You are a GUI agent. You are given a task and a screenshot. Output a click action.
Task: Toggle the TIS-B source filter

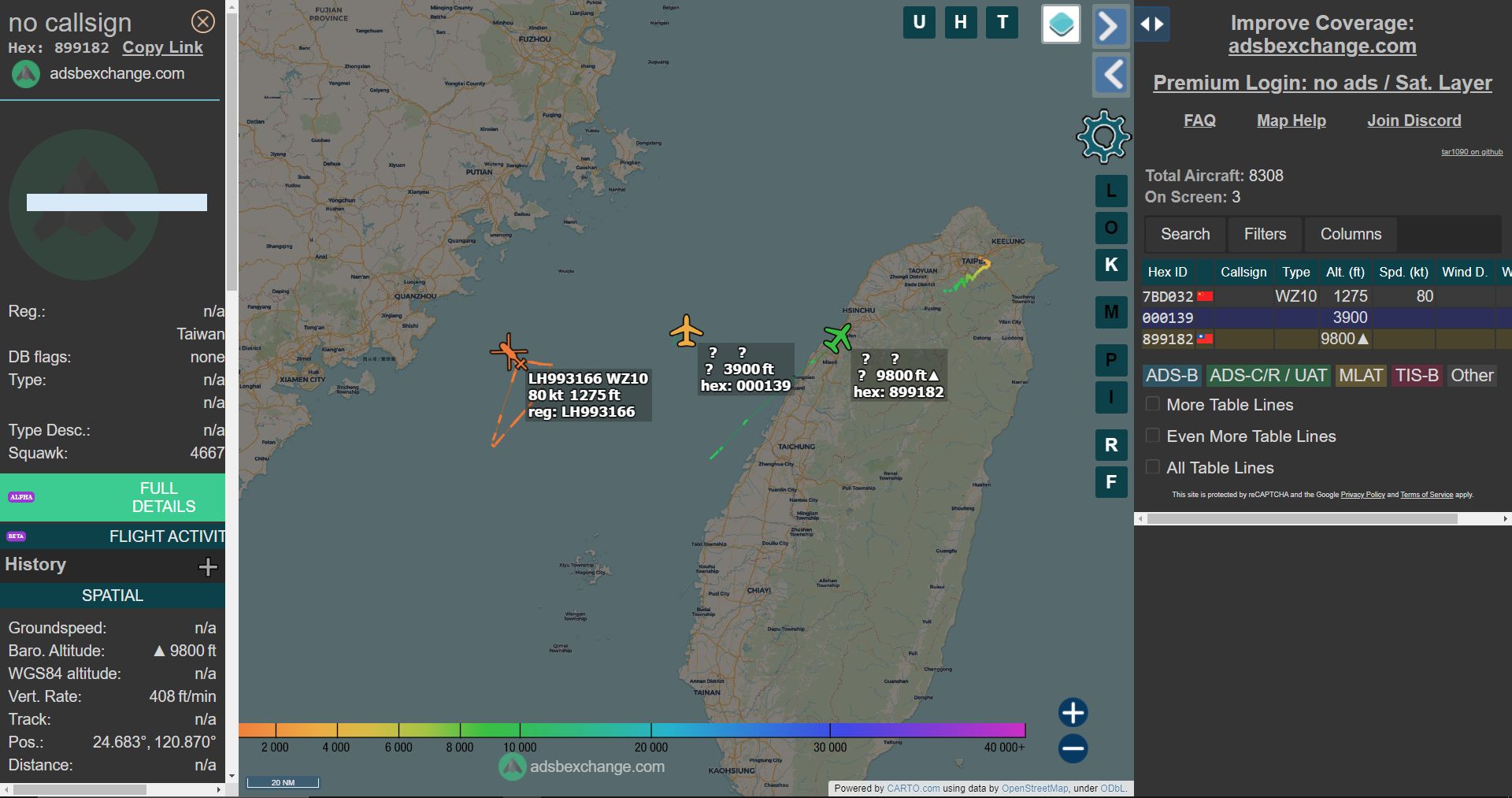1417,376
